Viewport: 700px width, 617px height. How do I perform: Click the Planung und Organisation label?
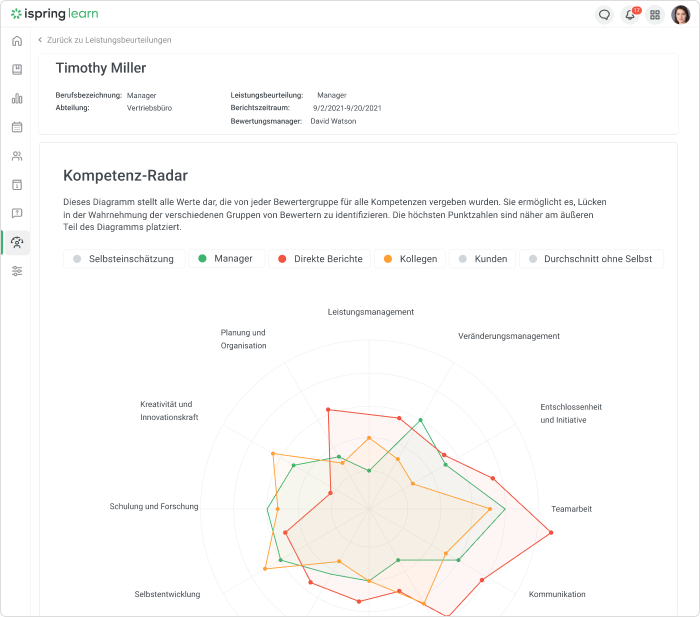[x=243, y=339]
